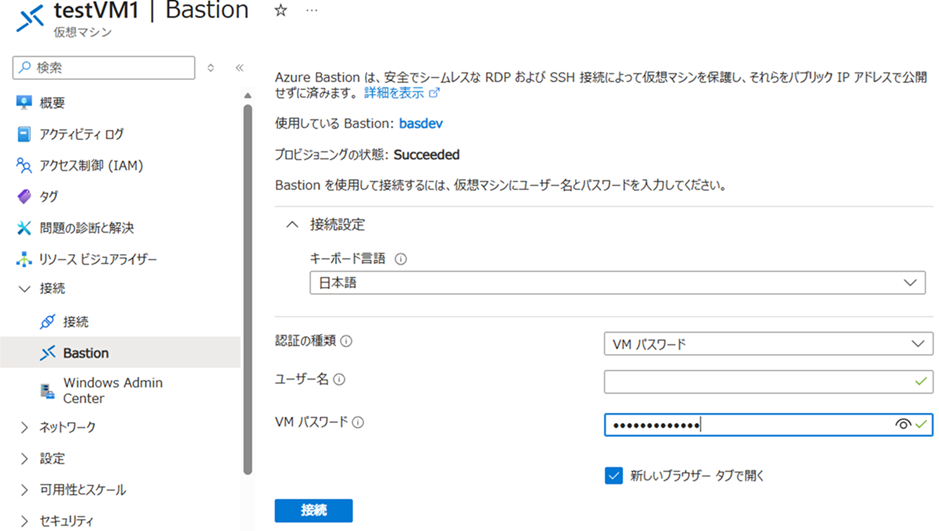The width and height of the screenshot is (939, 531).
Task: Reveal password using the eye icon
Action: 902,424
